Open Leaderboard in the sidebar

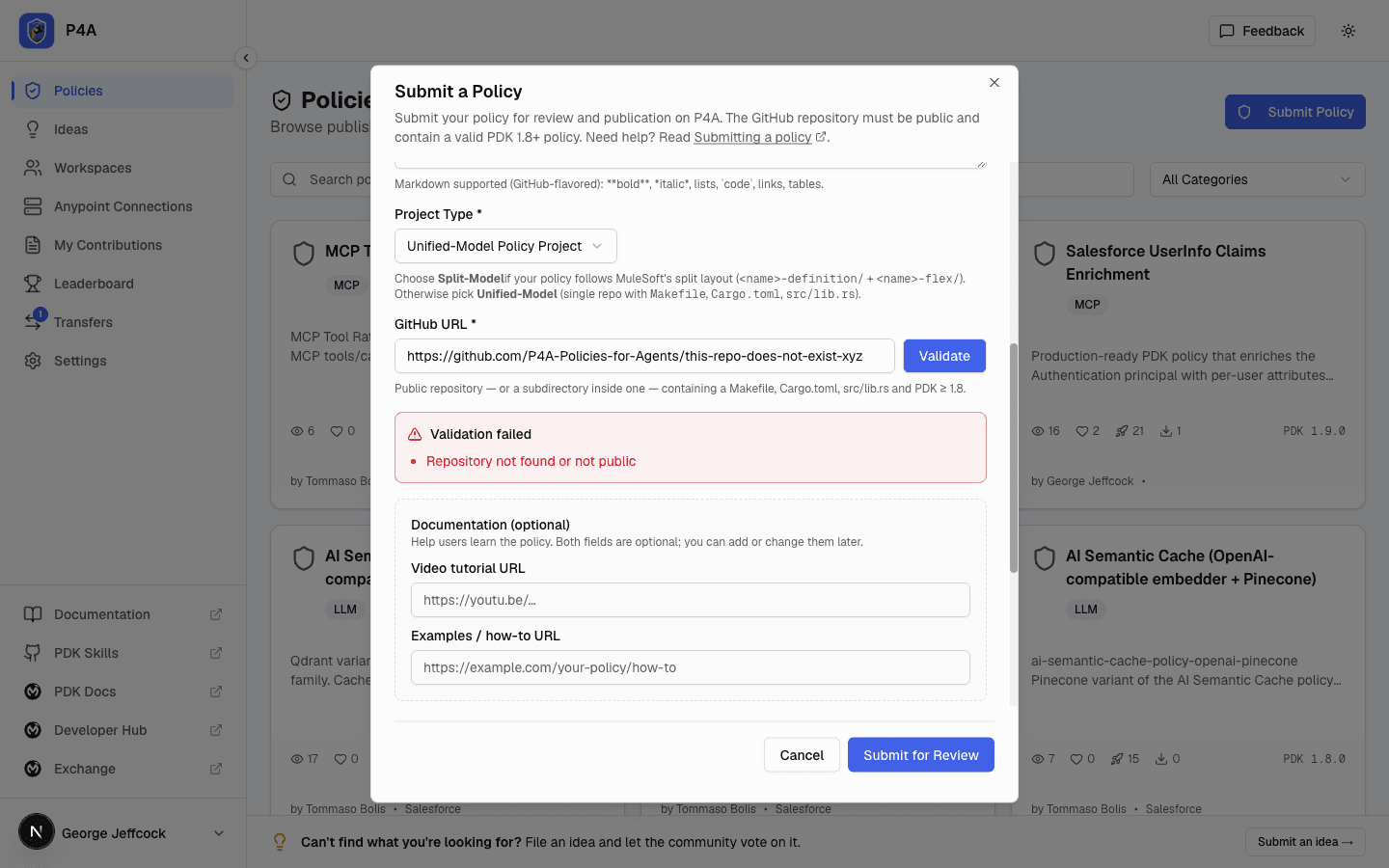point(123,284)
